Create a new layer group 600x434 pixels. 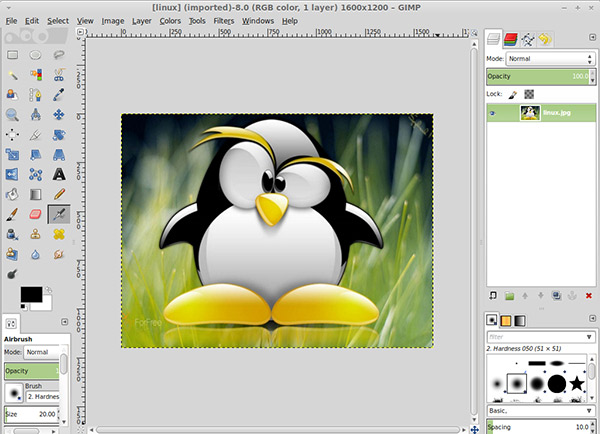pyautogui.click(x=509, y=296)
